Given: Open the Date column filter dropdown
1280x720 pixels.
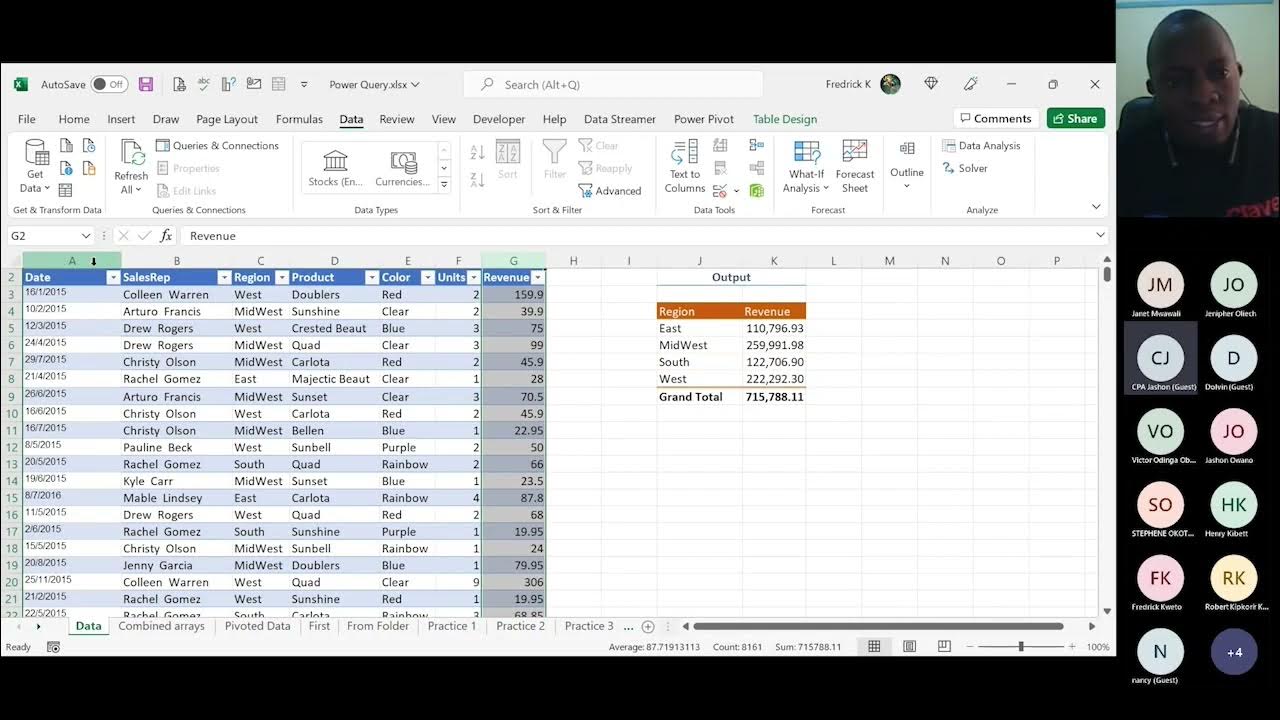Looking at the screenshot, I should coord(113,278).
